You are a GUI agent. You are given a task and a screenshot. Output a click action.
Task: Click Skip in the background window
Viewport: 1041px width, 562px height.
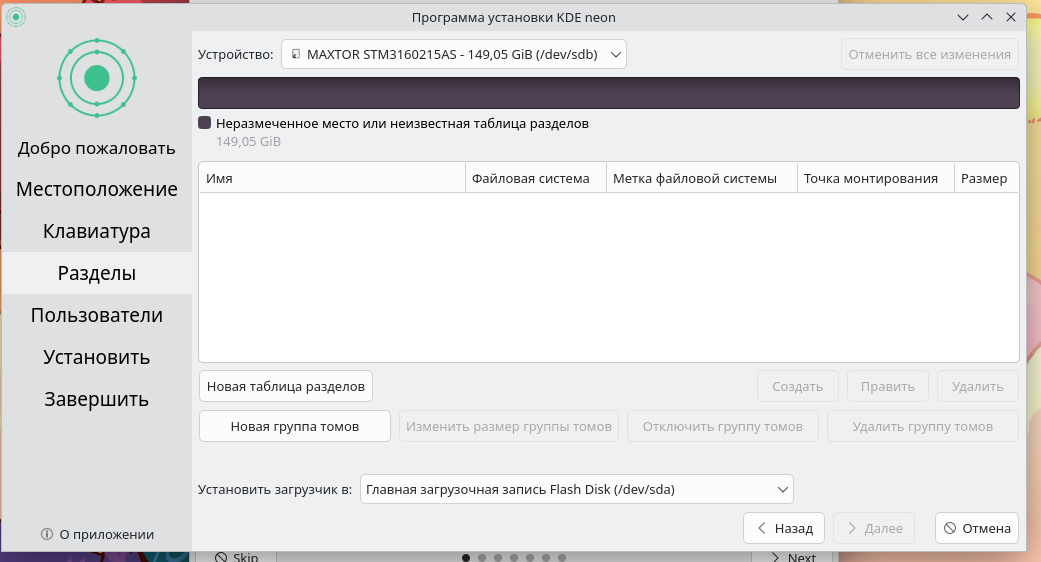236,557
